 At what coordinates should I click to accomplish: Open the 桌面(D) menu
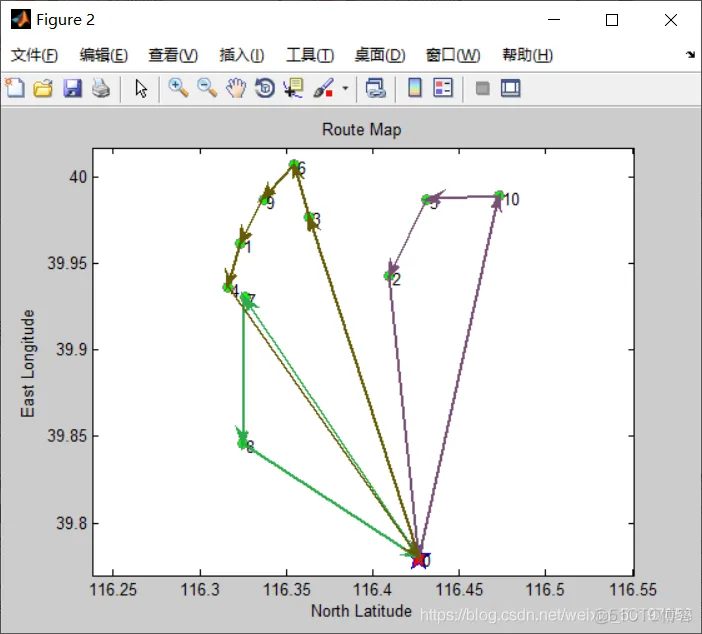pos(380,55)
